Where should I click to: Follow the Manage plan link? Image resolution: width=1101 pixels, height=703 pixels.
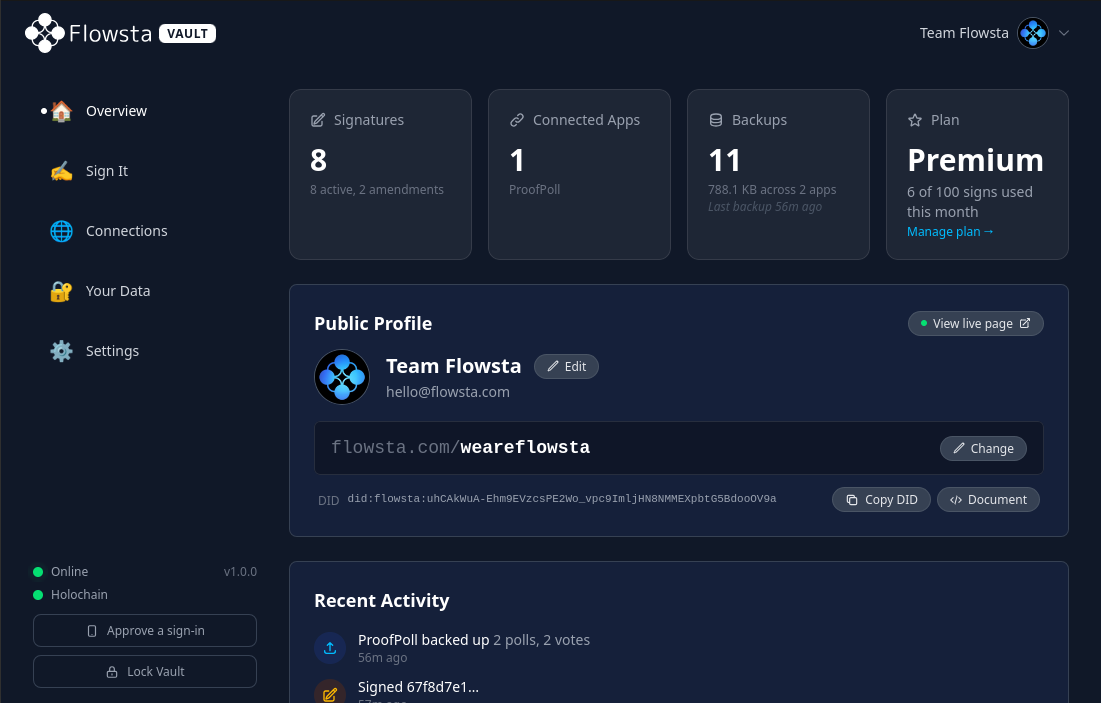pos(950,232)
